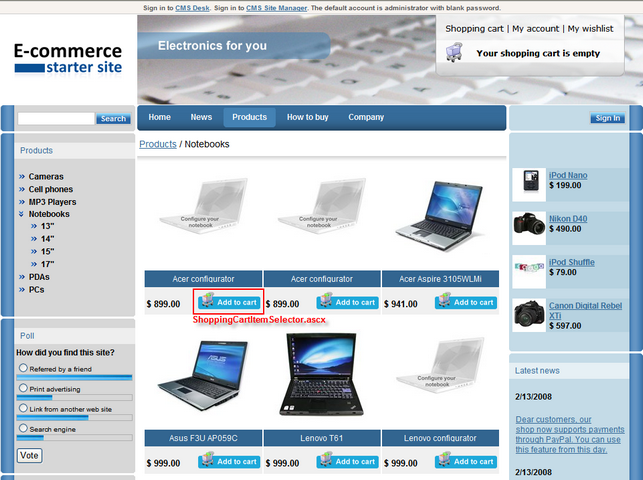Click the Nikon D40 camera image
643x480 pixels.
point(529,228)
